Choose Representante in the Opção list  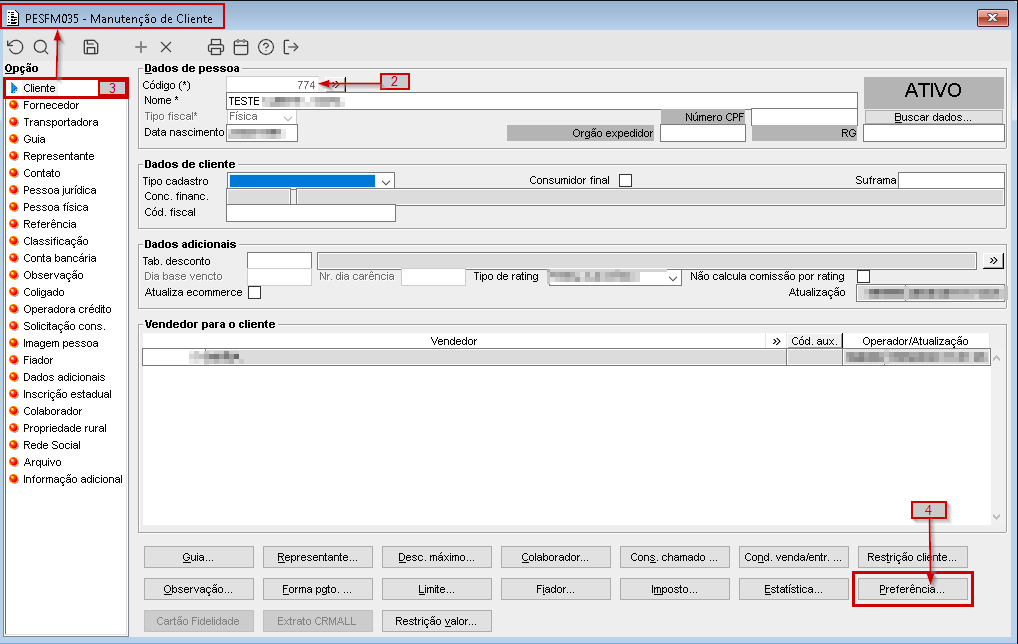coord(58,156)
